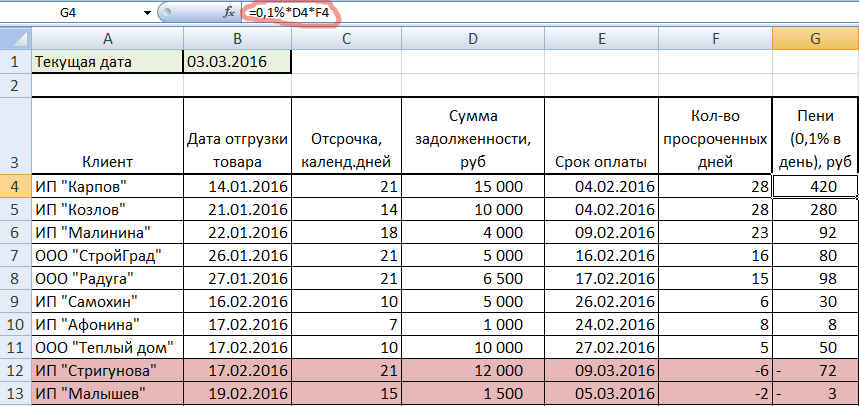The image size is (859, 406).
Task: Click shipment date 22.01.2016
Action: click(x=237, y=232)
